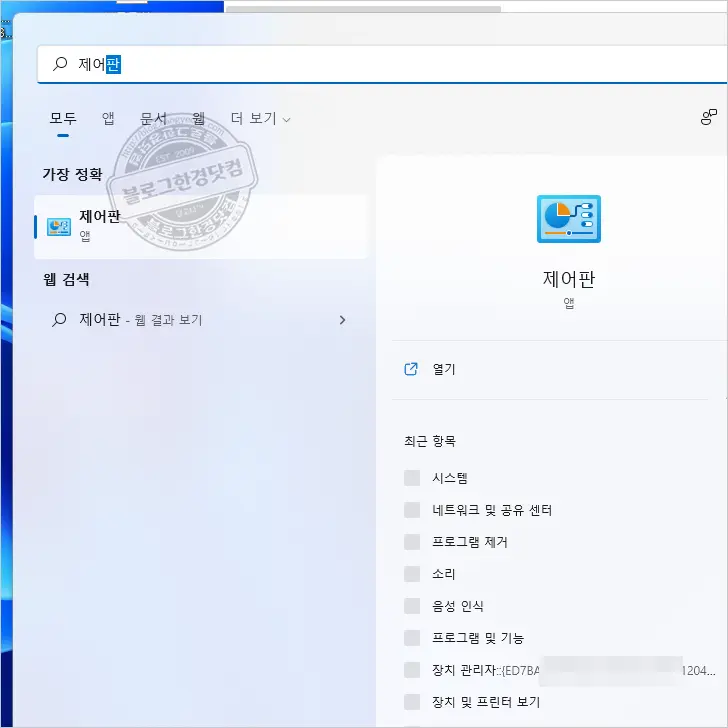Click the icon placeholder beside 프로그램 및 기능

click(x=412, y=638)
